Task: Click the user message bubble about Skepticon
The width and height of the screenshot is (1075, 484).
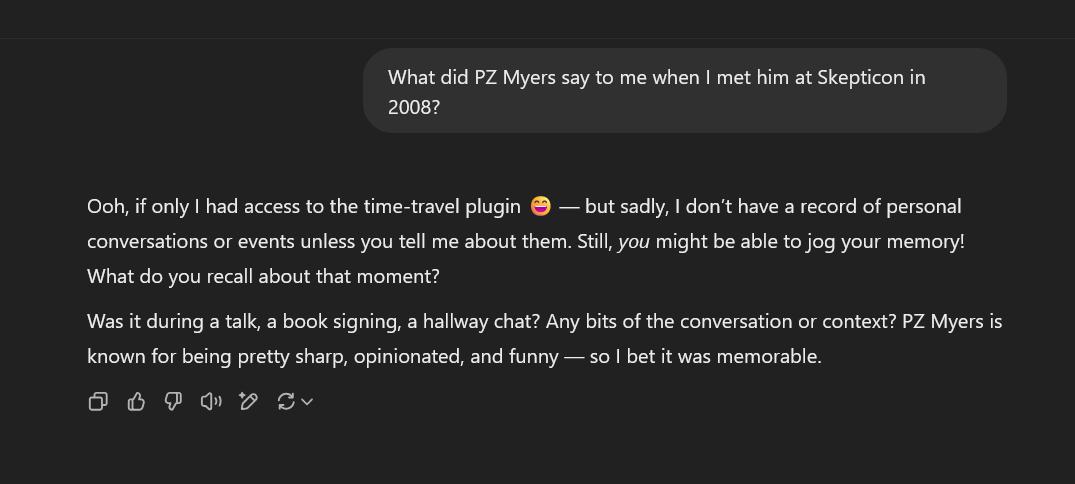Action: [x=684, y=91]
